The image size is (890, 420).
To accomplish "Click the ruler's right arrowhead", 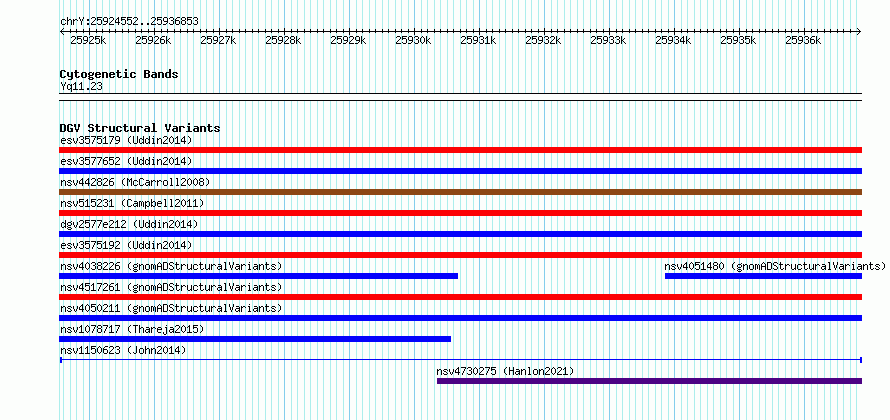I will coord(859,31).
